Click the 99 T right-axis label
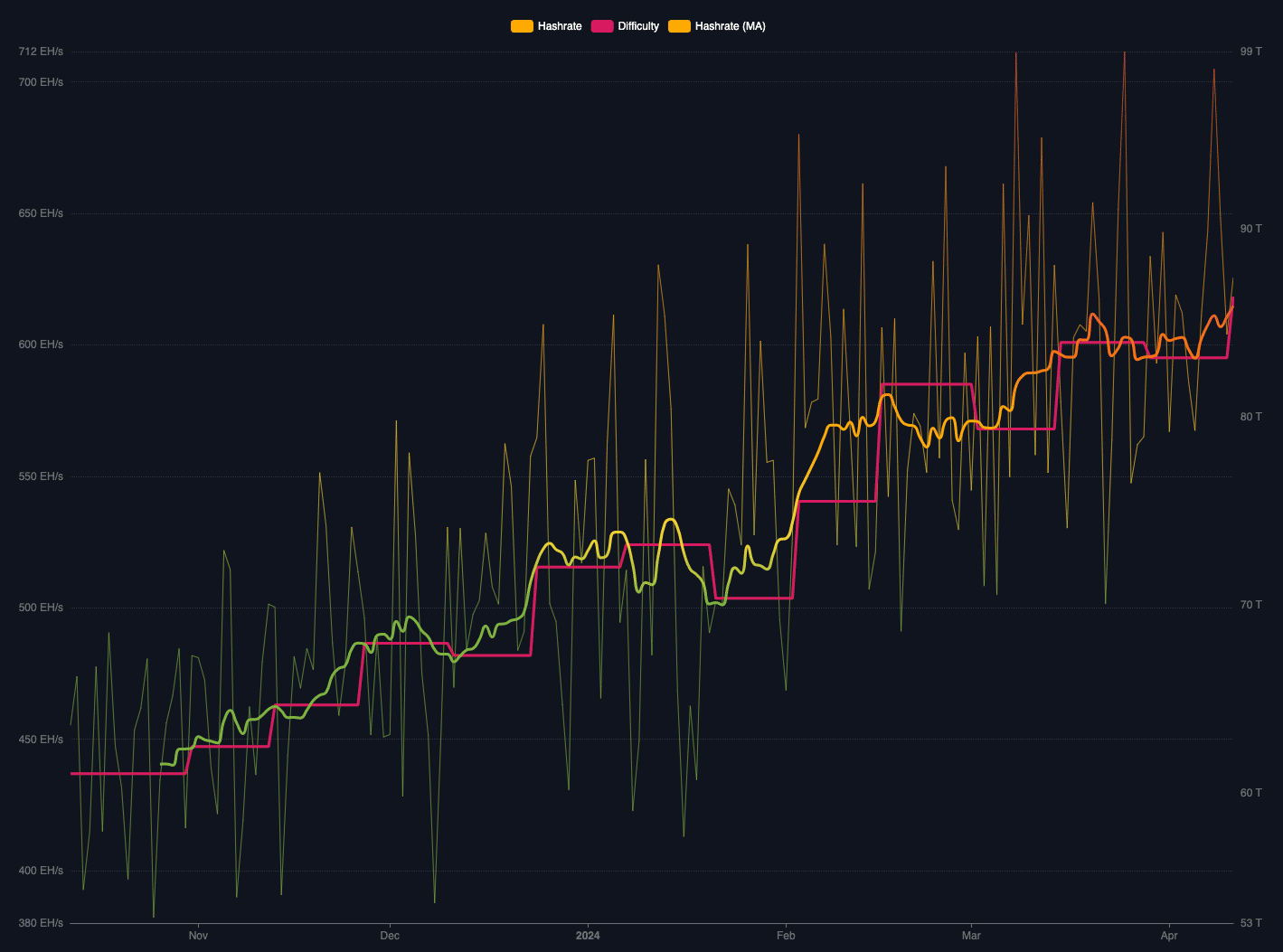 pos(1250,52)
